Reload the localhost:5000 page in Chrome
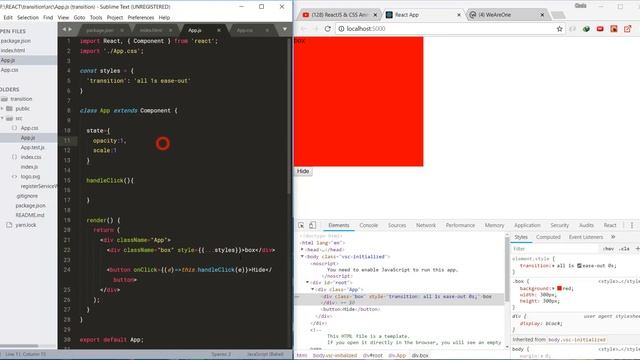This screenshot has width=640, height=360. click(327, 29)
